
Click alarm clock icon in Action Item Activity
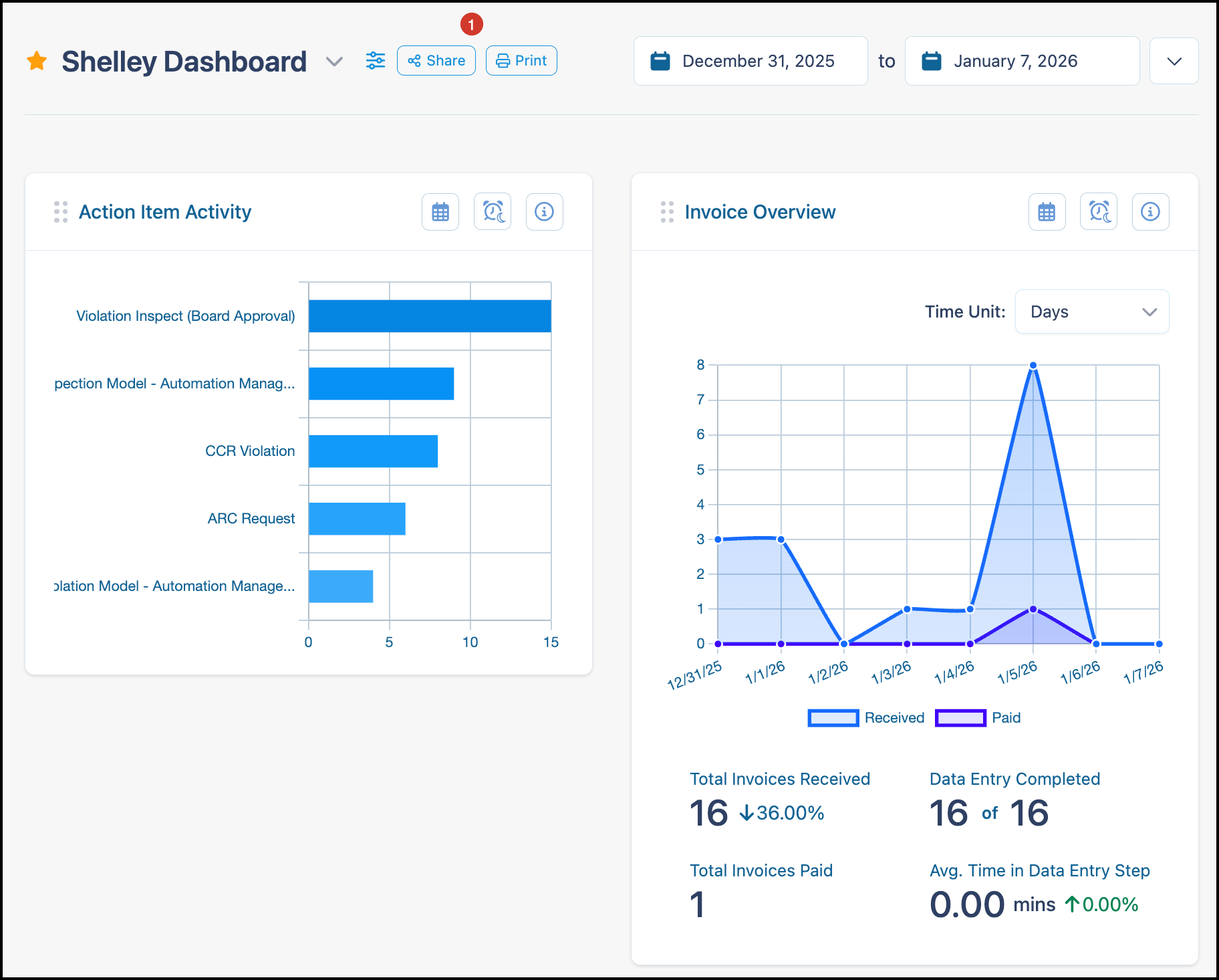(493, 212)
